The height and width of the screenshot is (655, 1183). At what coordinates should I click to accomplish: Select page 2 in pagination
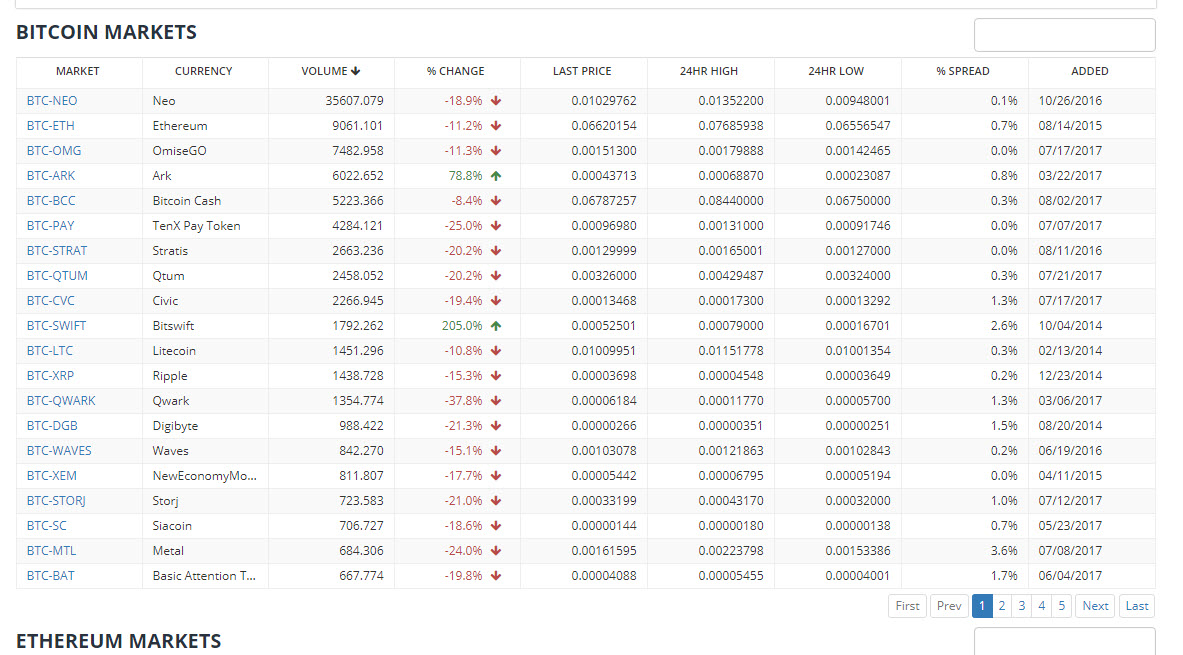[x=1002, y=606]
